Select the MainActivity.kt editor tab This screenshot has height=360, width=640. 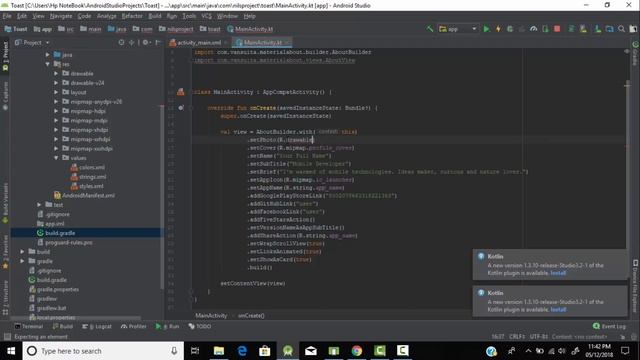coord(262,42)
